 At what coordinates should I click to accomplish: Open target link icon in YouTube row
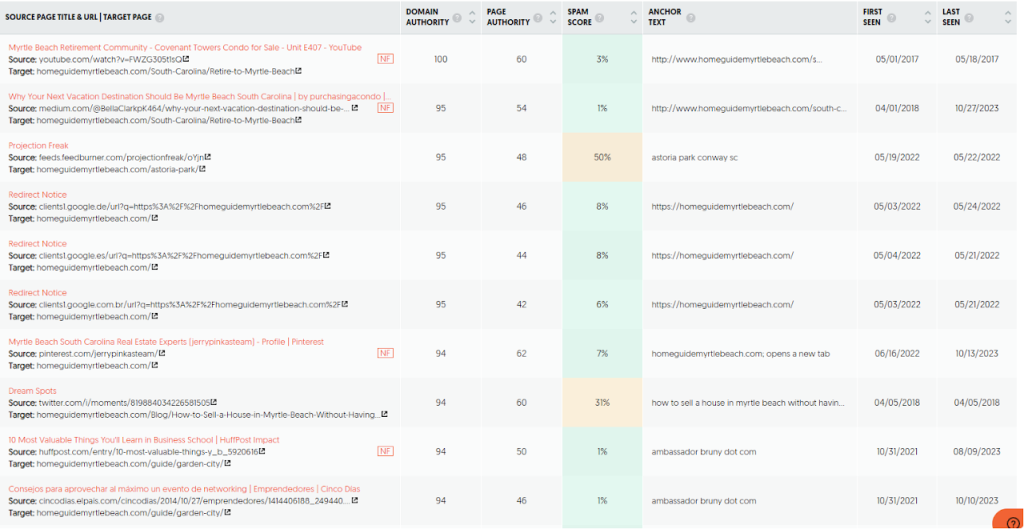click(298, 71)
